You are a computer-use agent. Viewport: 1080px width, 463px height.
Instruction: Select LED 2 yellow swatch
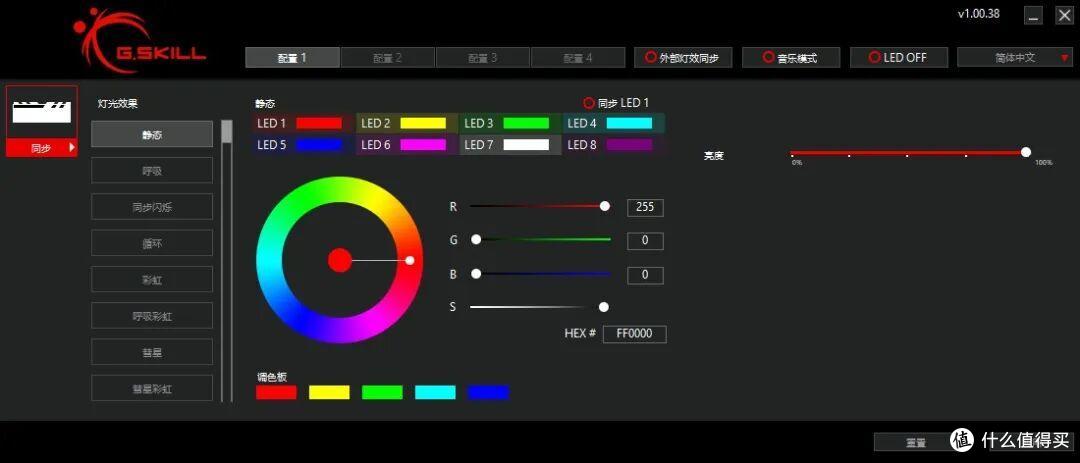[423, 123]
